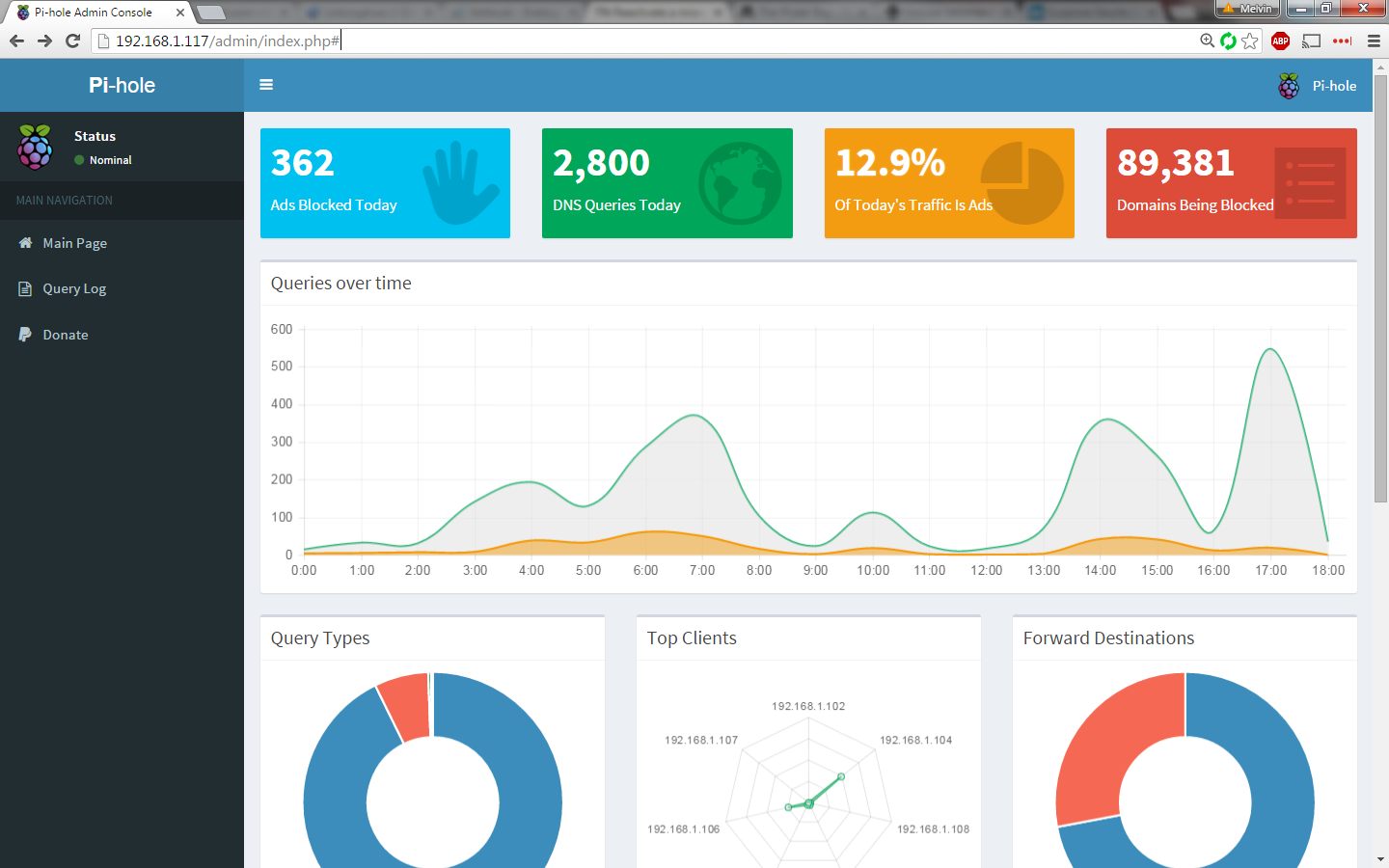The height and width of the screenshot is (868, 1389).
Task: Click the Pi-hole user link at top right
Action: pos(1318,86)
